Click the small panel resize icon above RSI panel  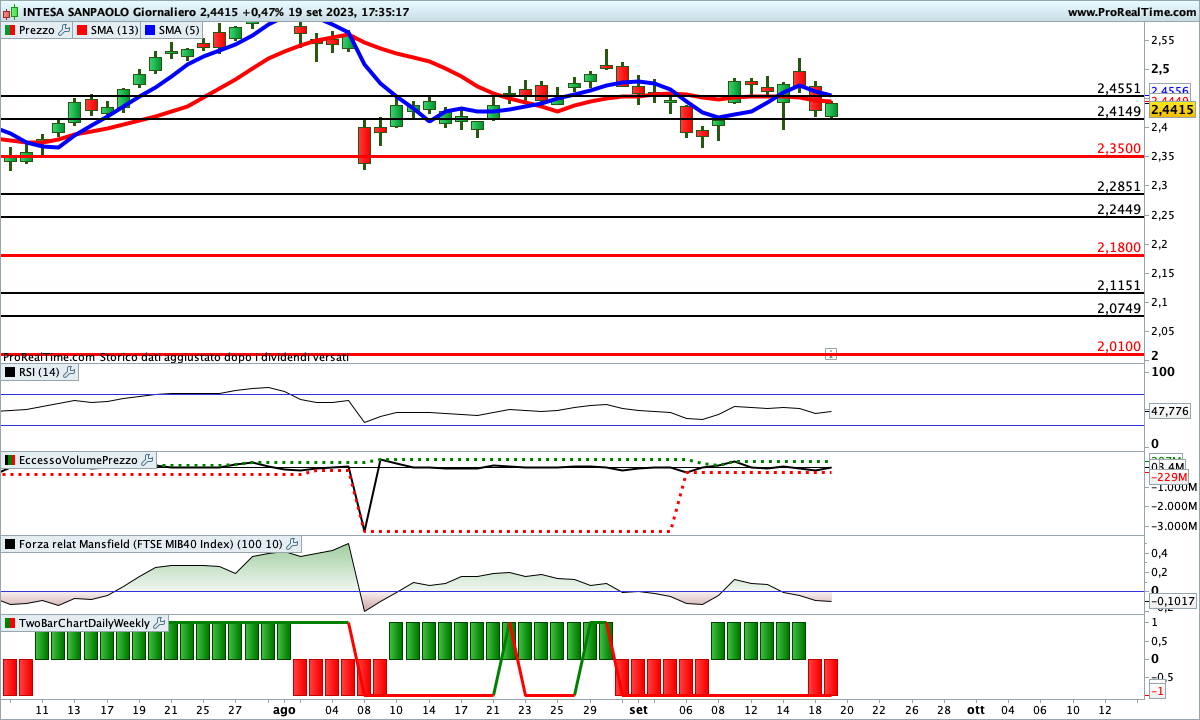pyautogui.click(x=830, y=353)
